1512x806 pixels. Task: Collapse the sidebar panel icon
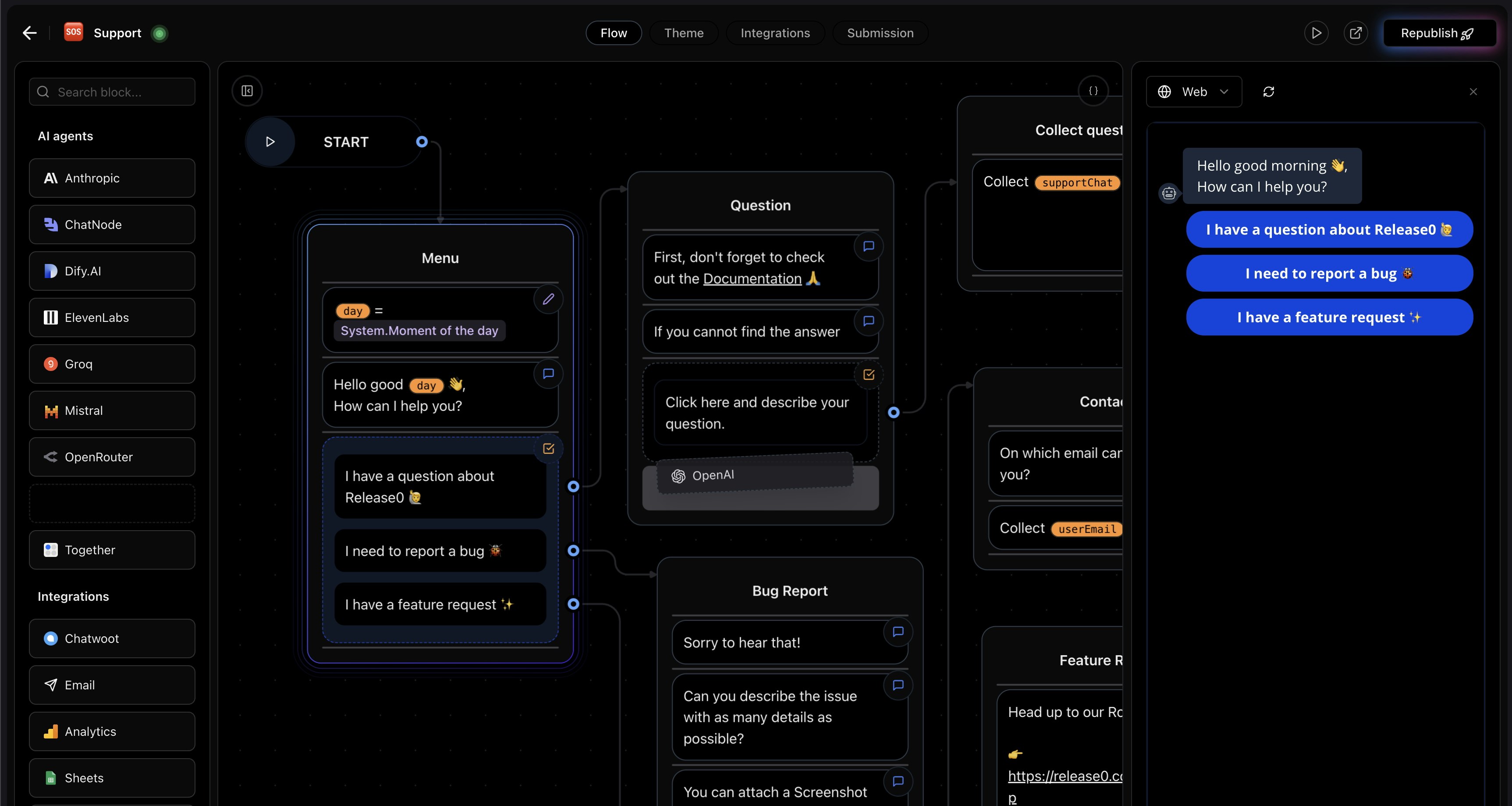pyautogui.click(x=247, y=91)
